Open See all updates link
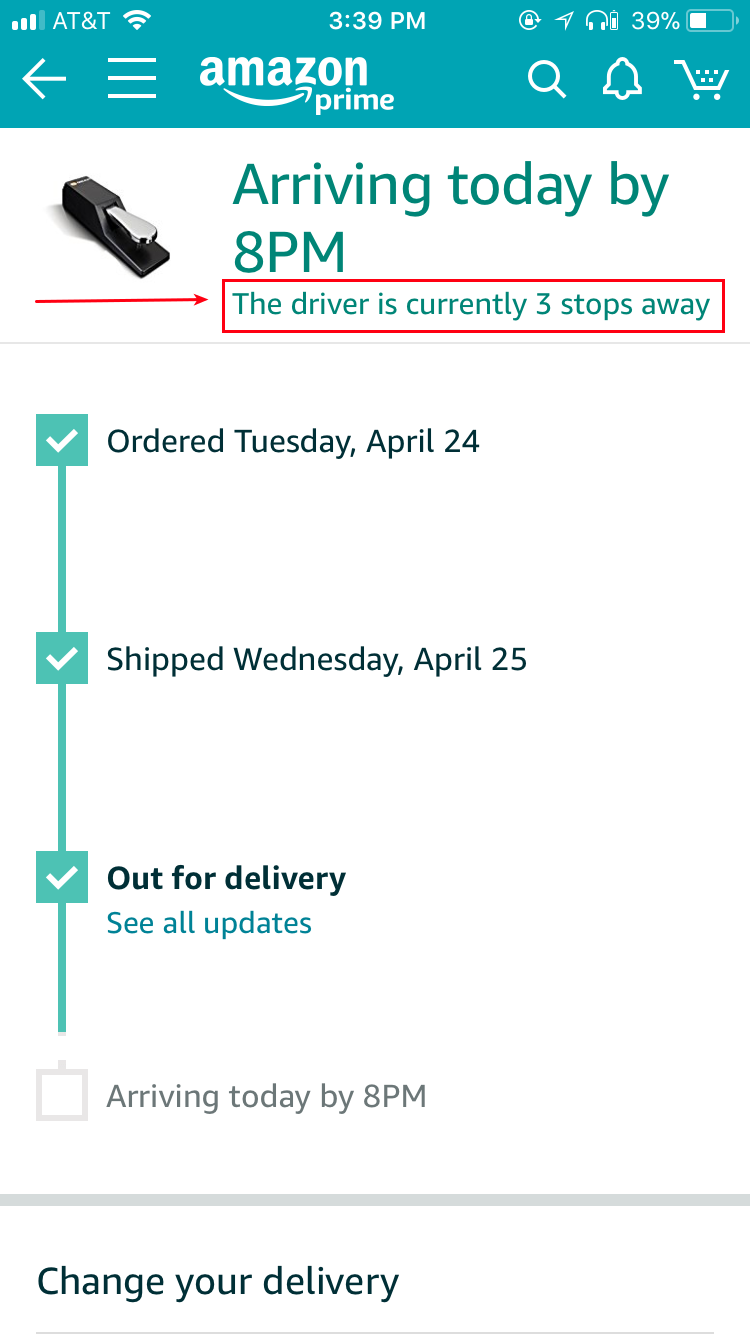 (x=209, y=923)
